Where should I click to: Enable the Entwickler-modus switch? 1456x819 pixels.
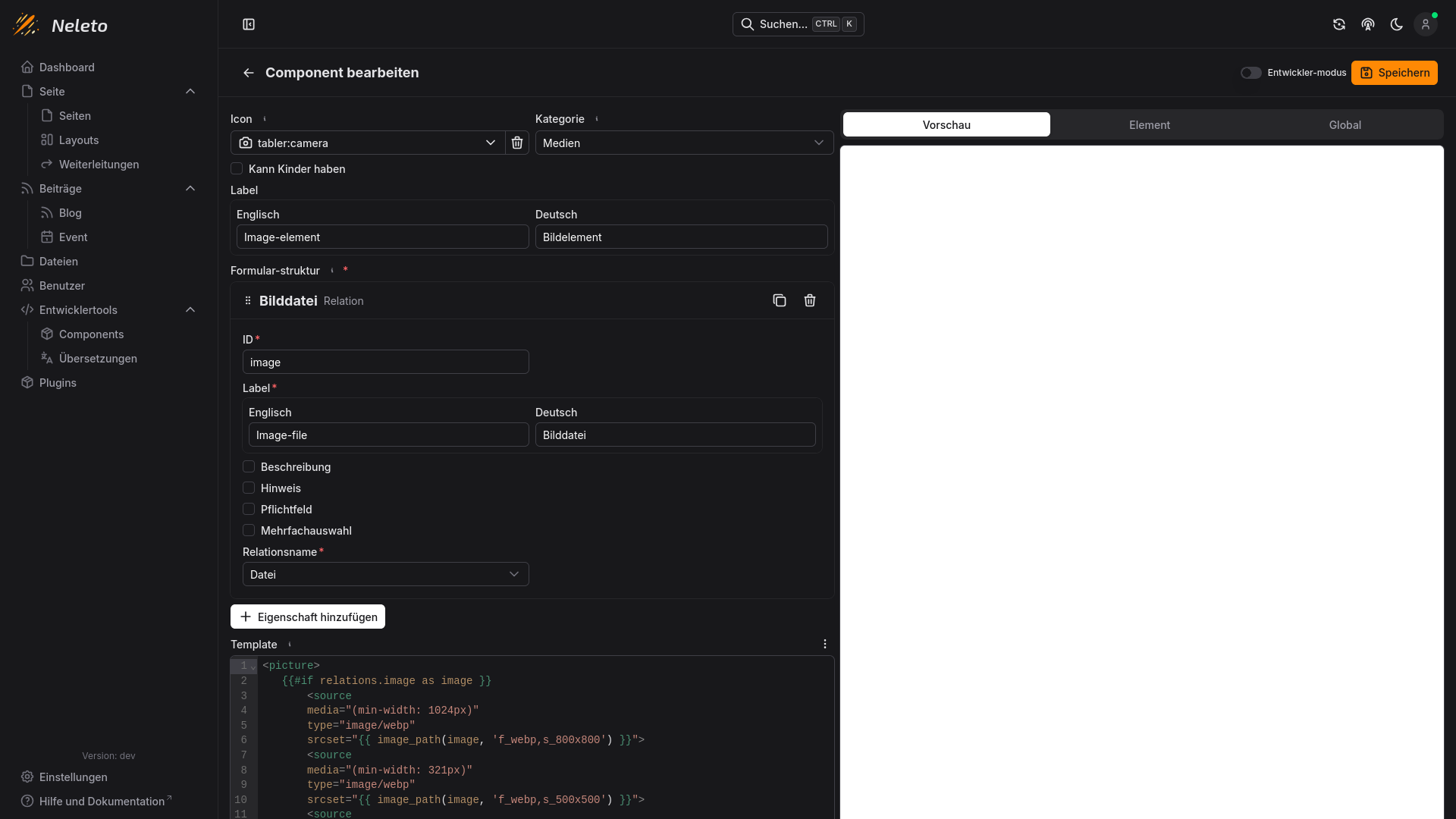coord(1250,73)
